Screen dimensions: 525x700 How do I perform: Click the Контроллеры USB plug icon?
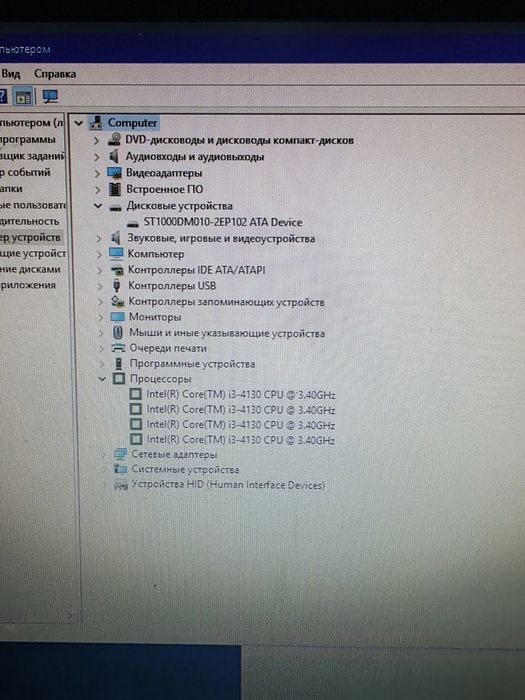117,286
